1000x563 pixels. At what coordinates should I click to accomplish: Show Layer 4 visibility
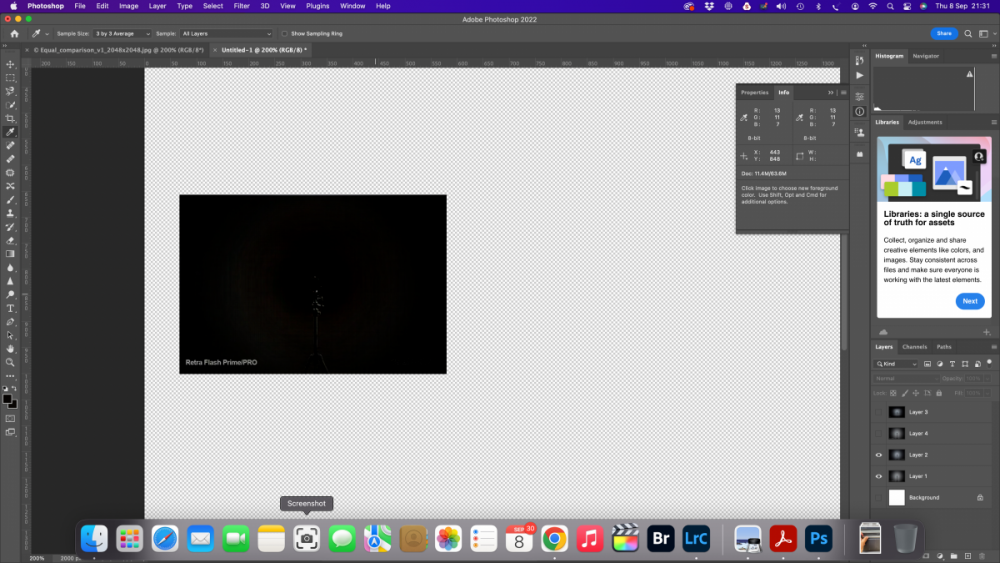pos(879,434)
